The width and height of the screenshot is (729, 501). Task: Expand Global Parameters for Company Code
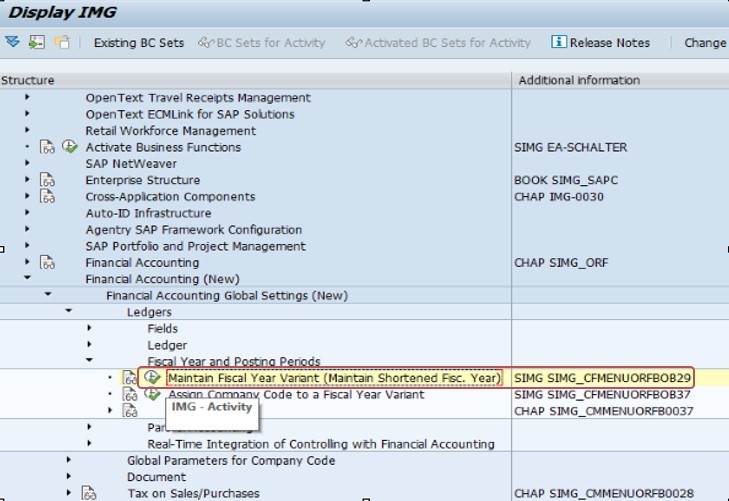pyautogui.click(x=68, y=460)
